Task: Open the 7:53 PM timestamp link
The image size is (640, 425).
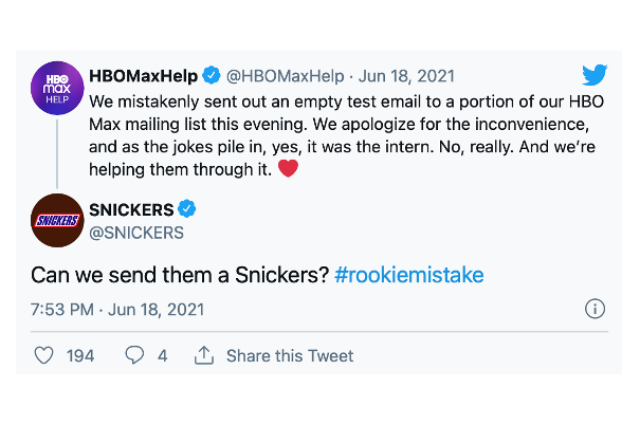Action: tap(62, 309)
